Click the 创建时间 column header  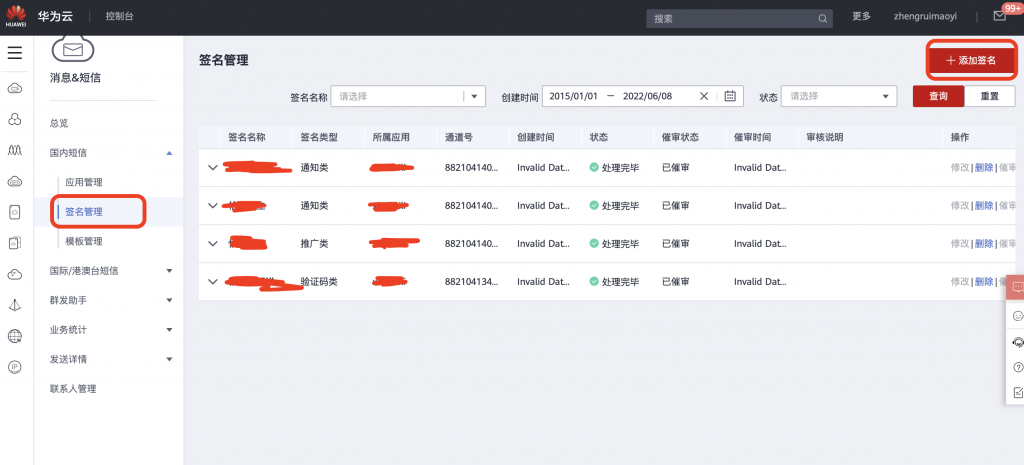click(536, 137)
